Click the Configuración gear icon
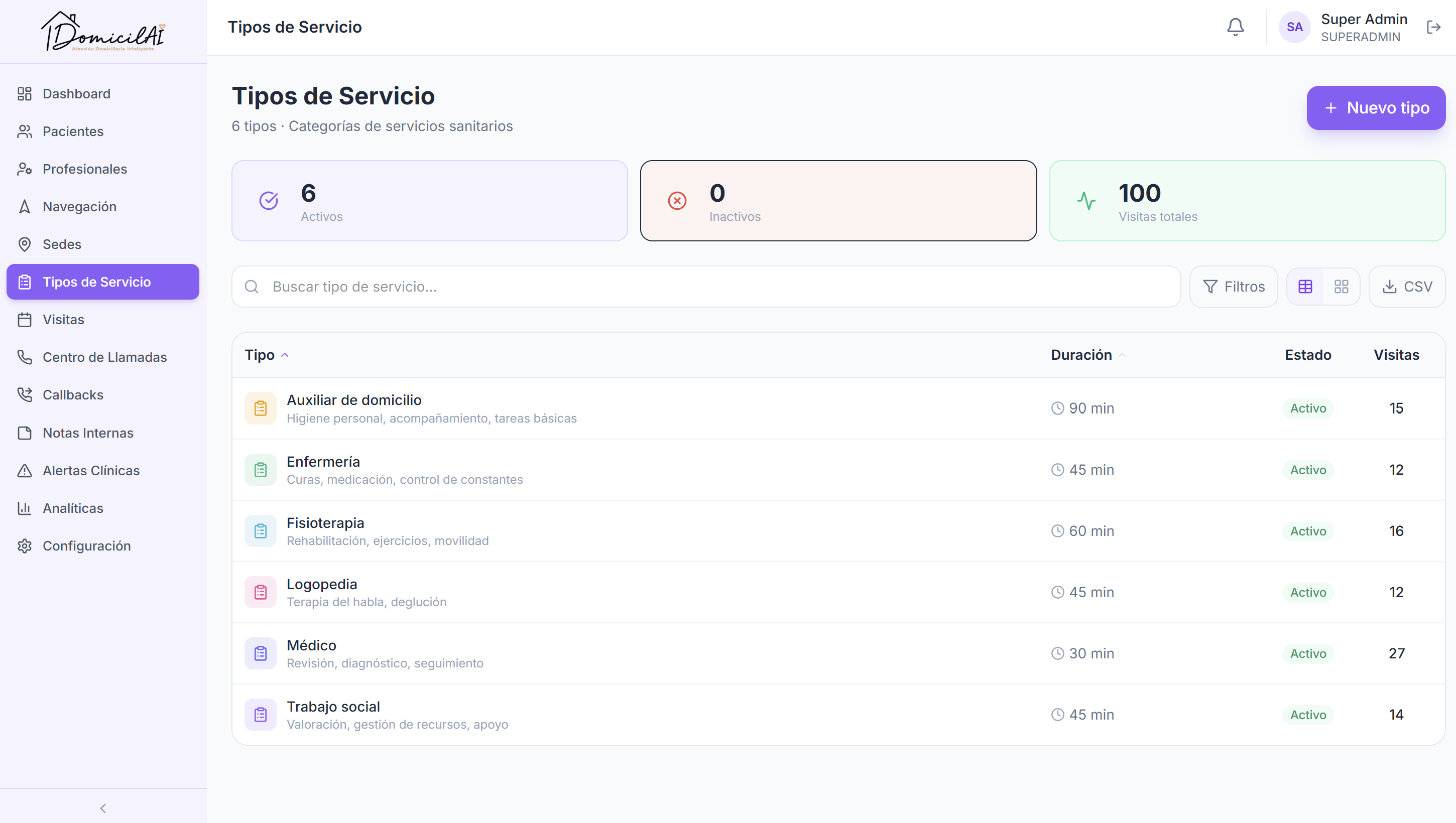 coord(24,546)
